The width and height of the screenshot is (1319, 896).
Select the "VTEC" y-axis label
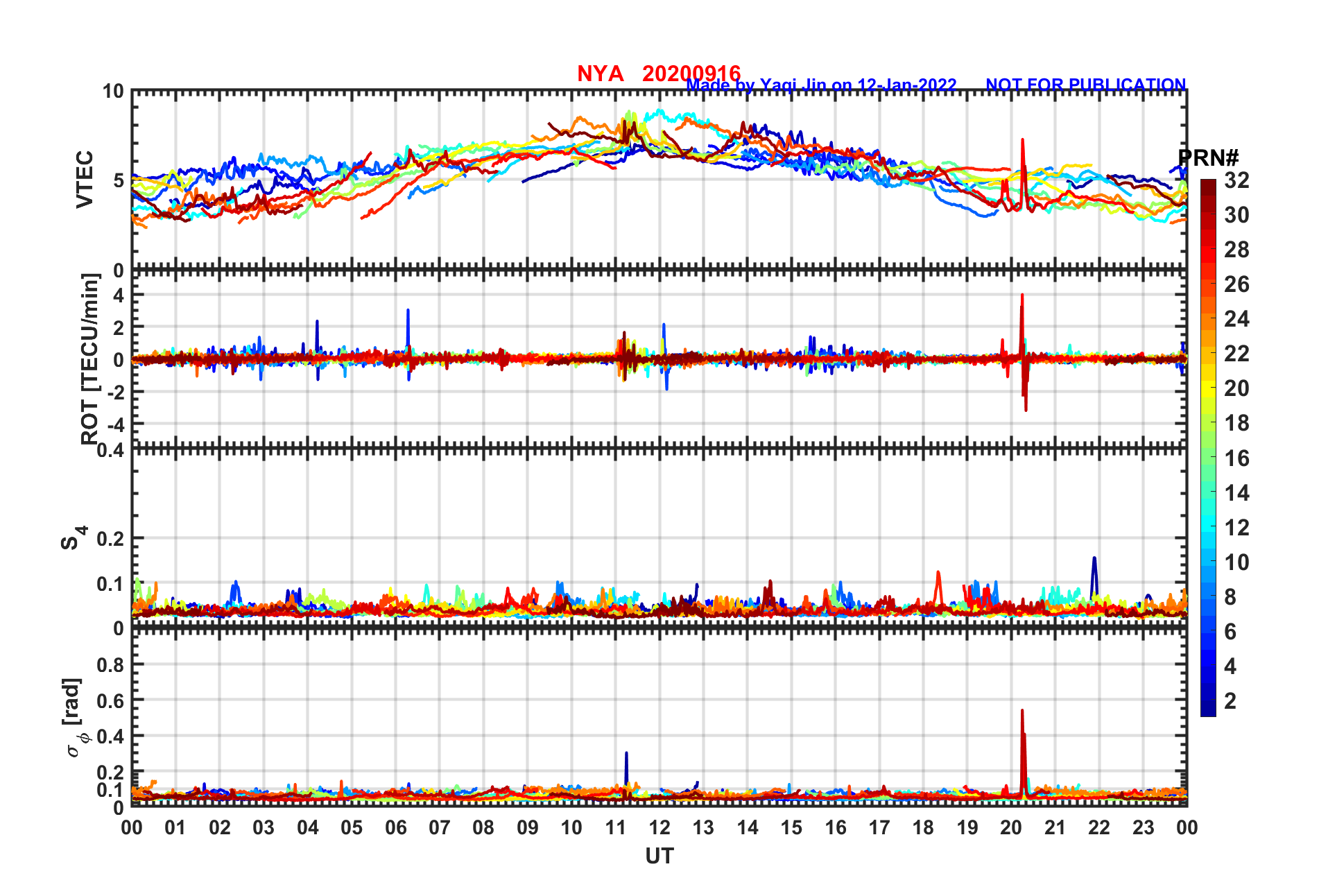tap(85, 179)
